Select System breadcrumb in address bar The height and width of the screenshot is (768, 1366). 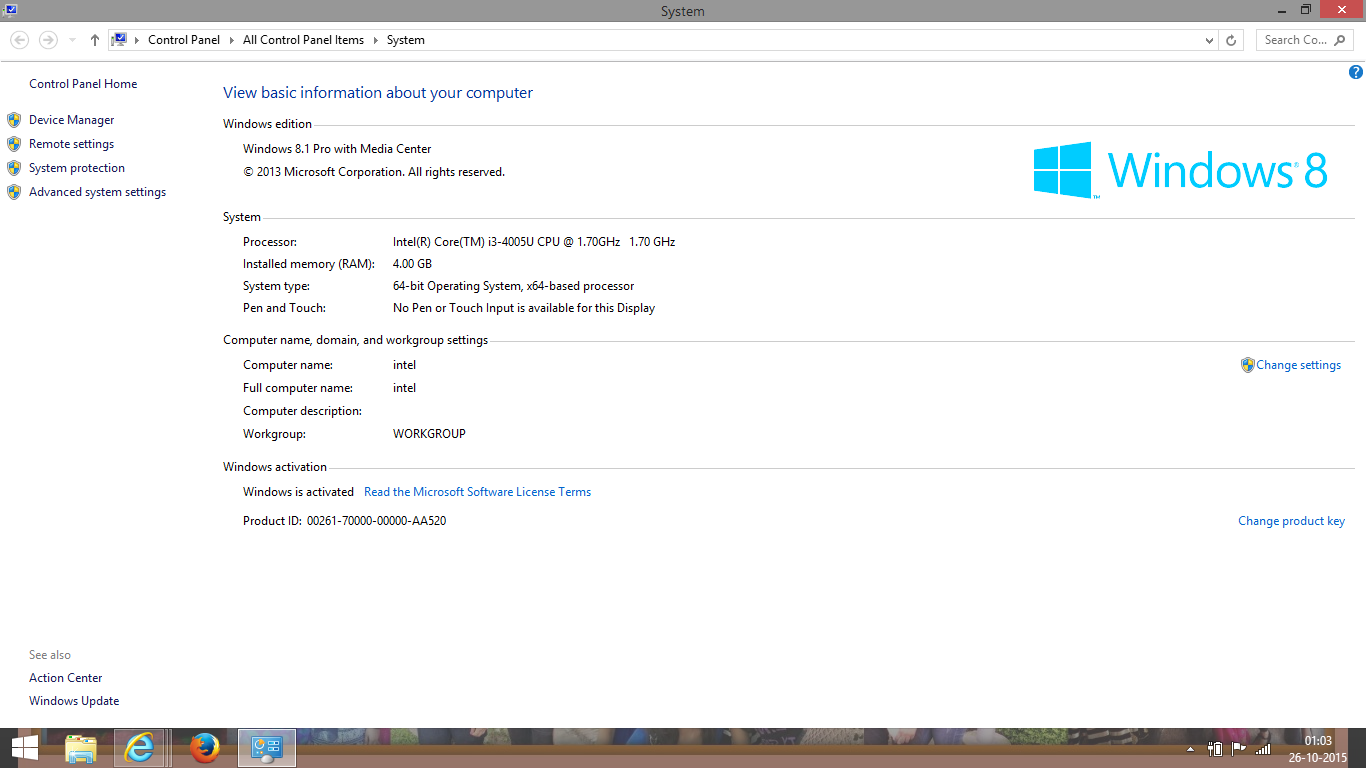point(406,40)
